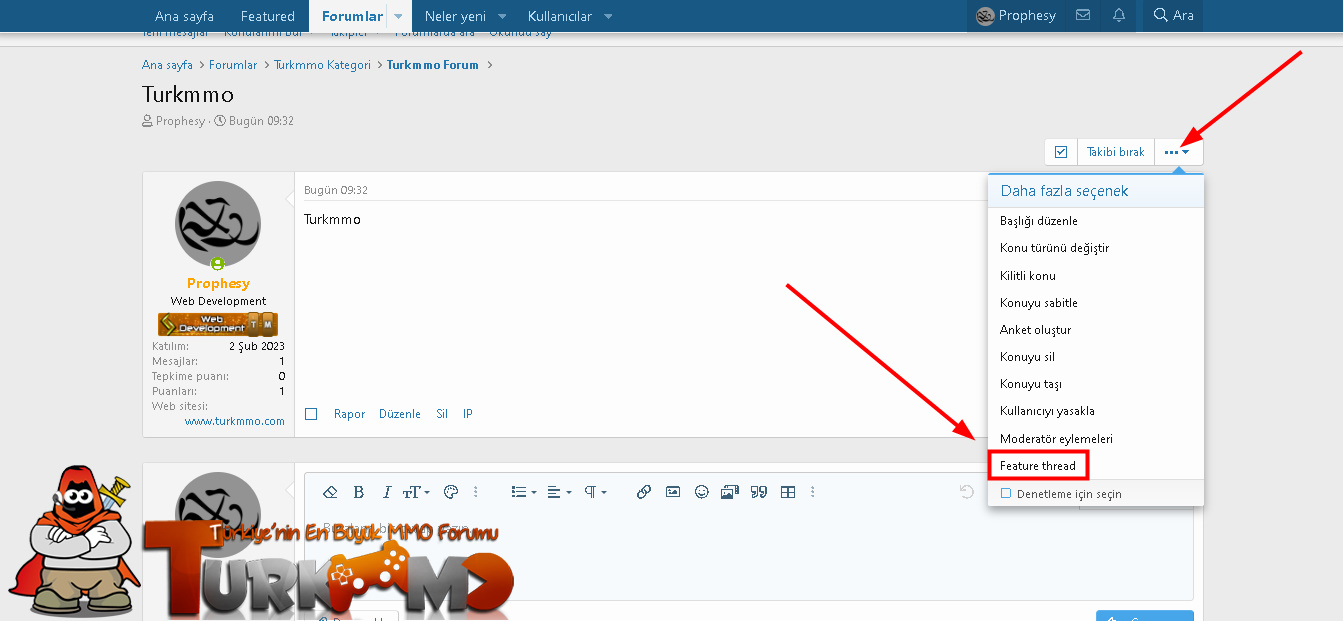Tick the checkbox beside Rapor on post
1343x621 pixels.
(311, 414)
